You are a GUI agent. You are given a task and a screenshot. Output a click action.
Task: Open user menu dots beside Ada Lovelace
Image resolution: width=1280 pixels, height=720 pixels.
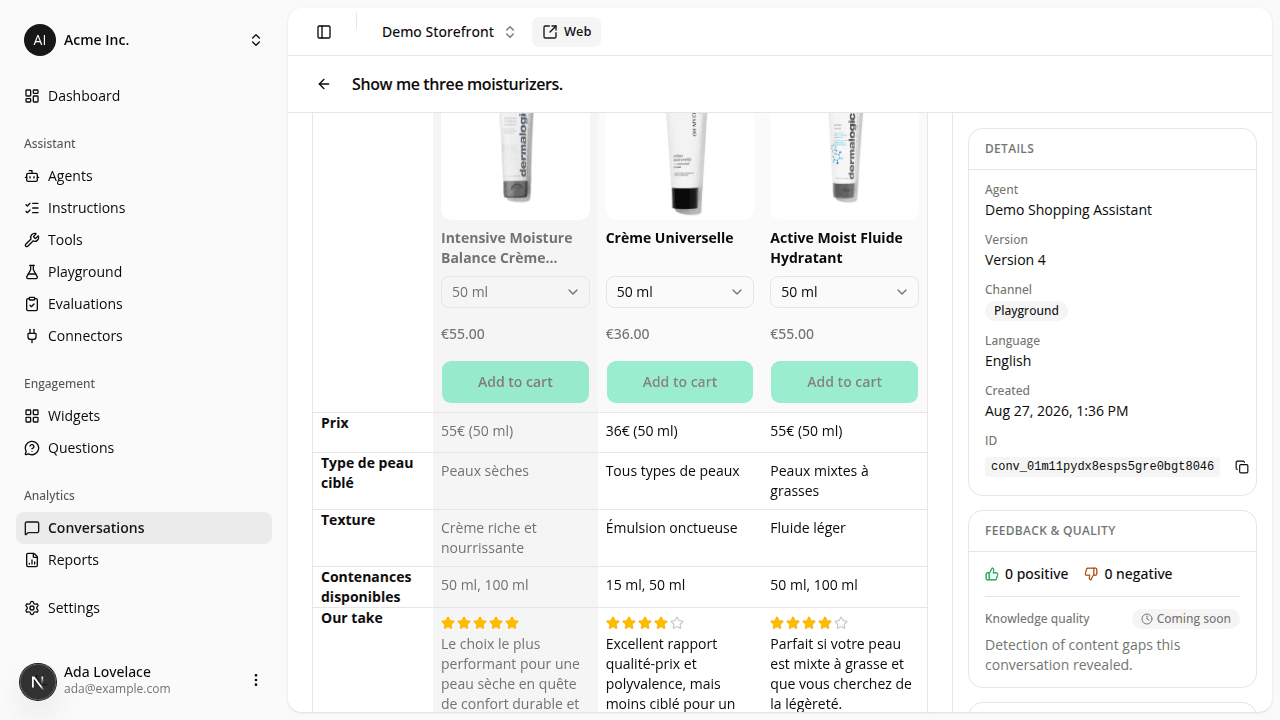click(x=256, y=680)
